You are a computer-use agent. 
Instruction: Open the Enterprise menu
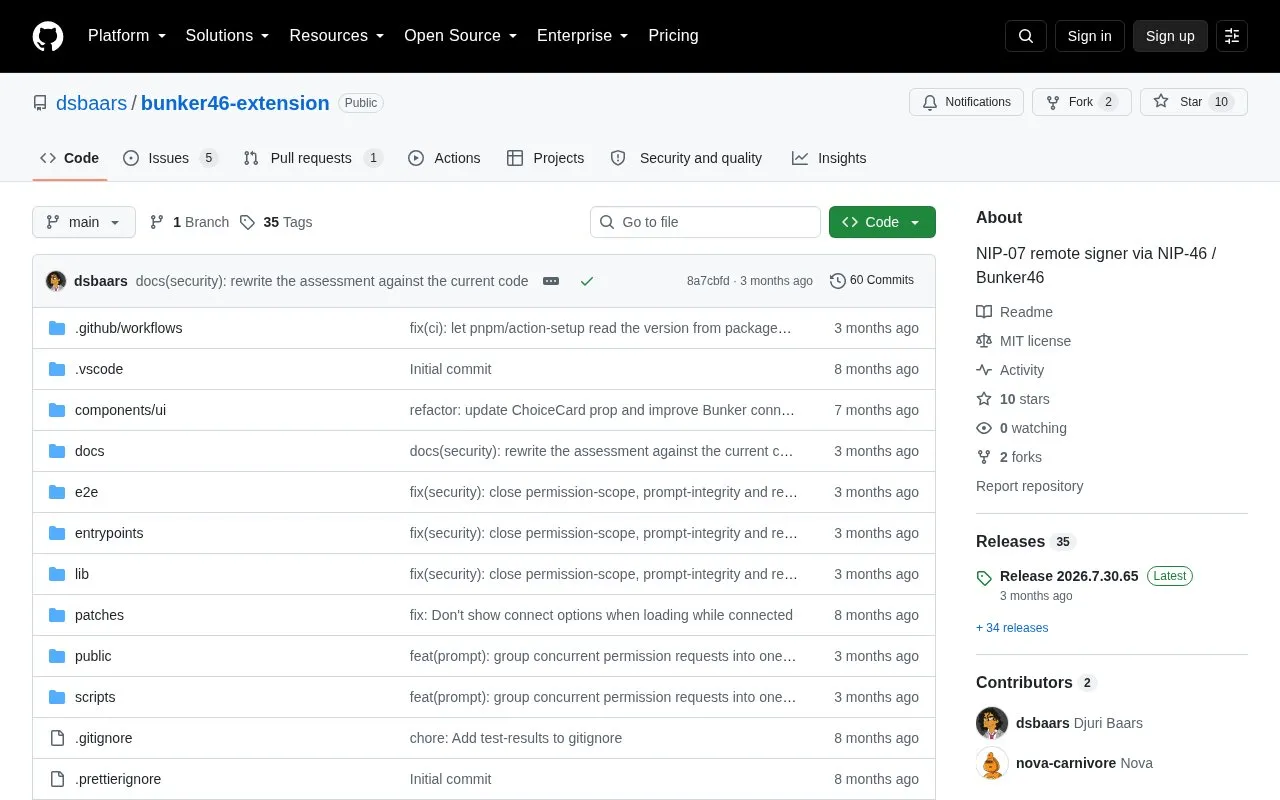[583, 36]
